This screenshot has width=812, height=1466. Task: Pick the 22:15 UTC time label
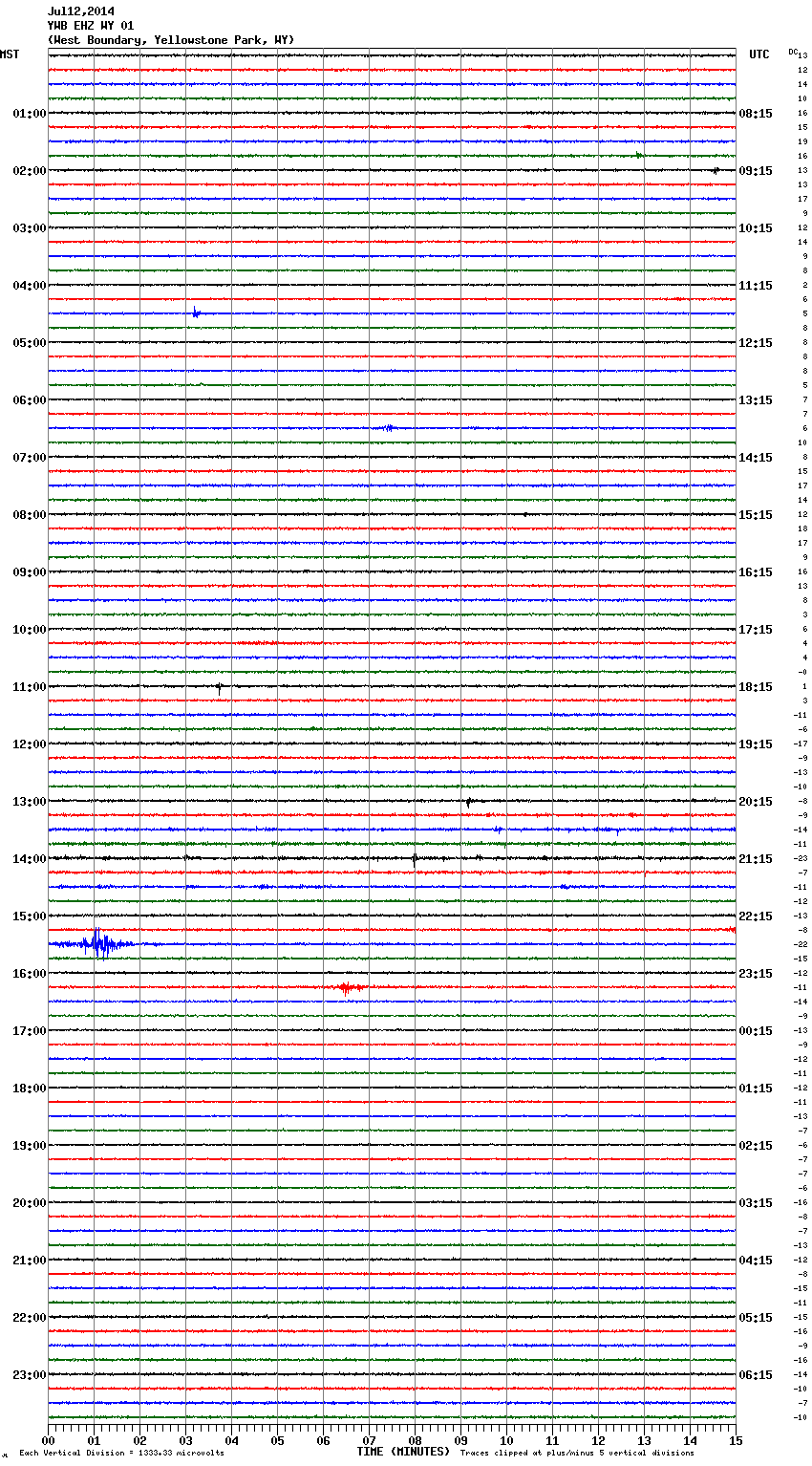(x=756, y=916)
